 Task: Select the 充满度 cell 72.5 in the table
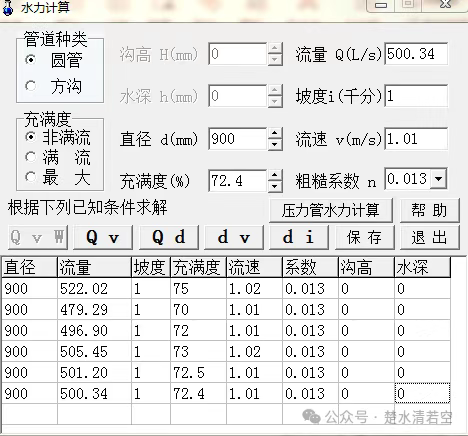click(199, 373)
